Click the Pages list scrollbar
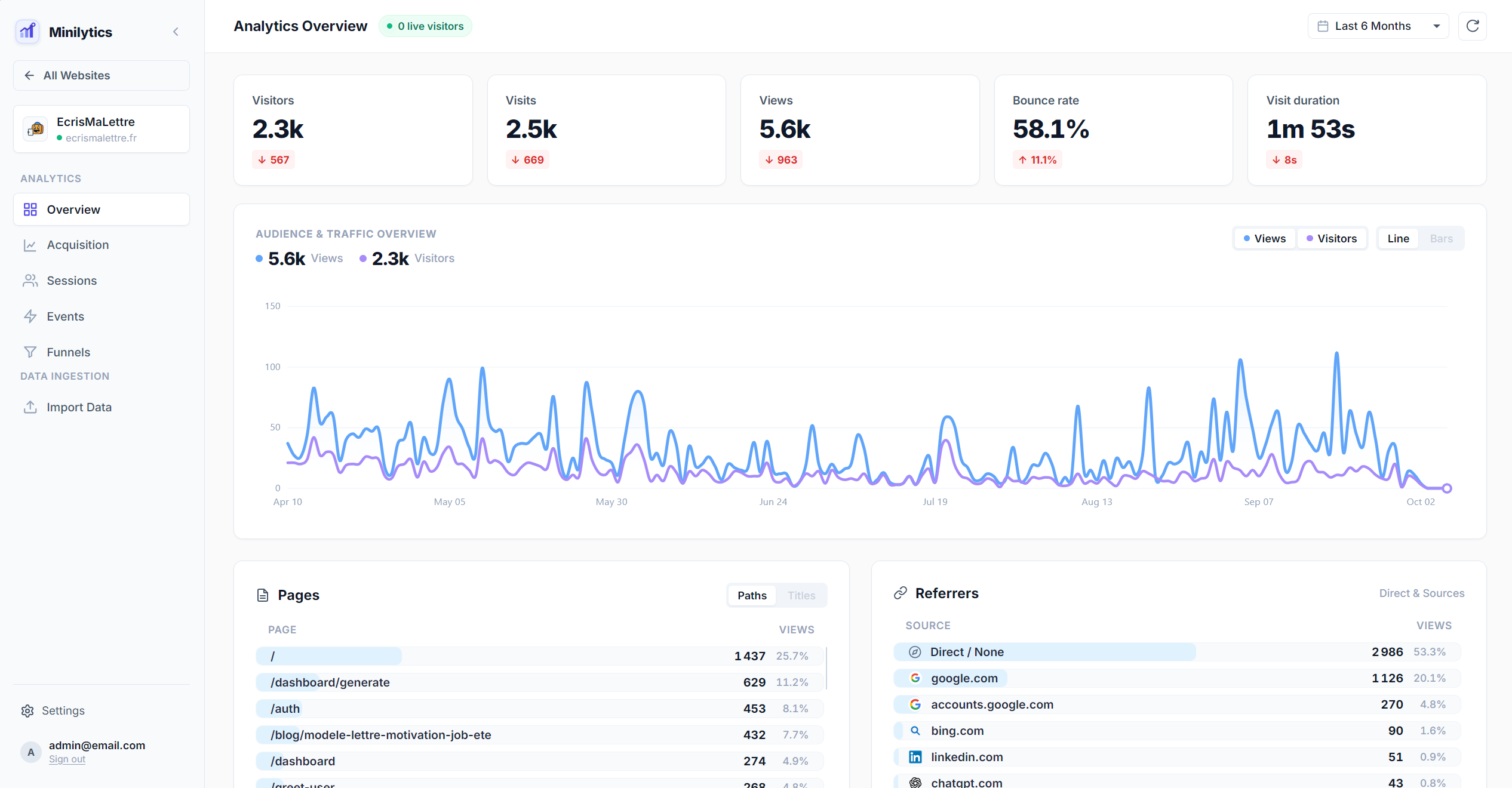Image resolution: width=1512 pixels, height=788 pixels. point(826,669)
